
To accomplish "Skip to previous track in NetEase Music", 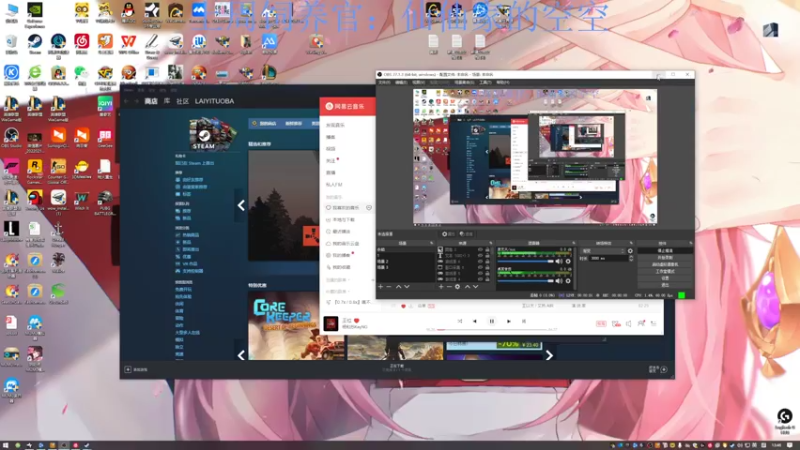I will click(x=474, y=321).
